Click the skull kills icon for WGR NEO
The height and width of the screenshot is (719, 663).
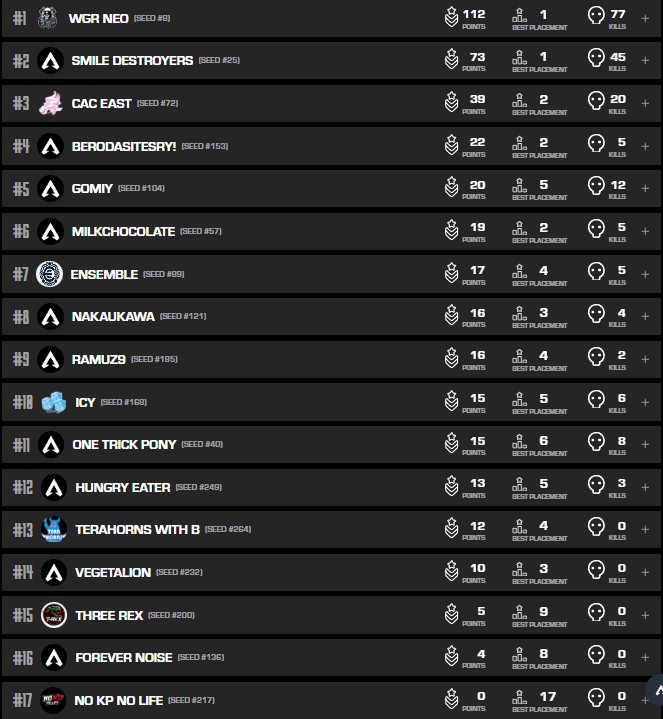pos(596,17)
